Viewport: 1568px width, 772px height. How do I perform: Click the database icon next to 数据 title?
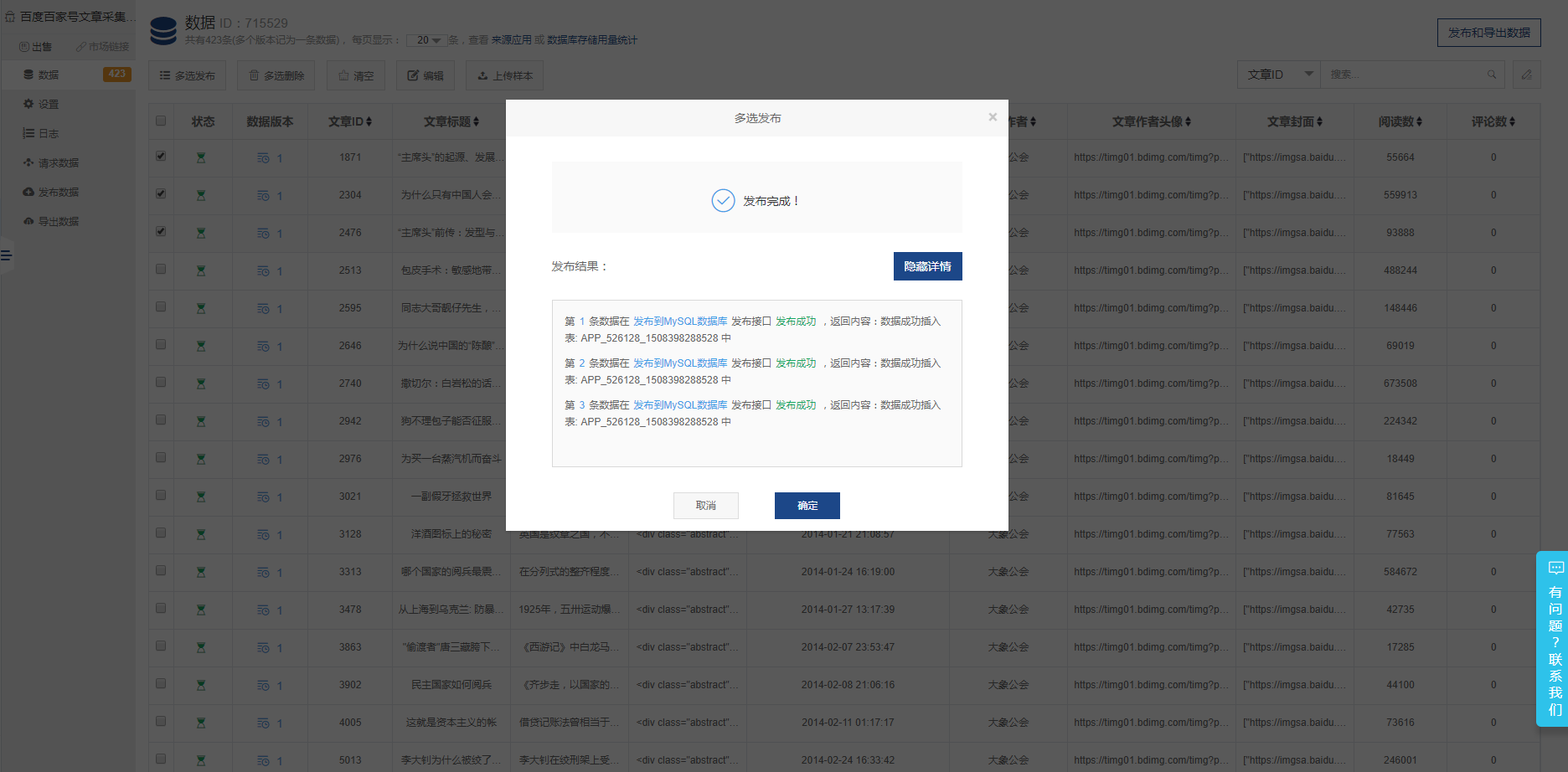click(163, 31)
